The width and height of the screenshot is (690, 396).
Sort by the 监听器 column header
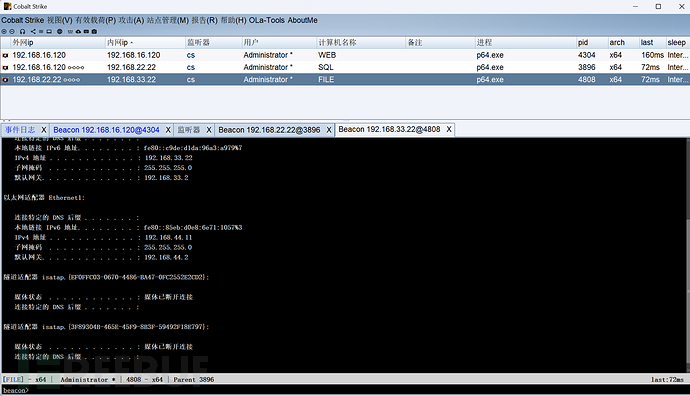(213, 43)
